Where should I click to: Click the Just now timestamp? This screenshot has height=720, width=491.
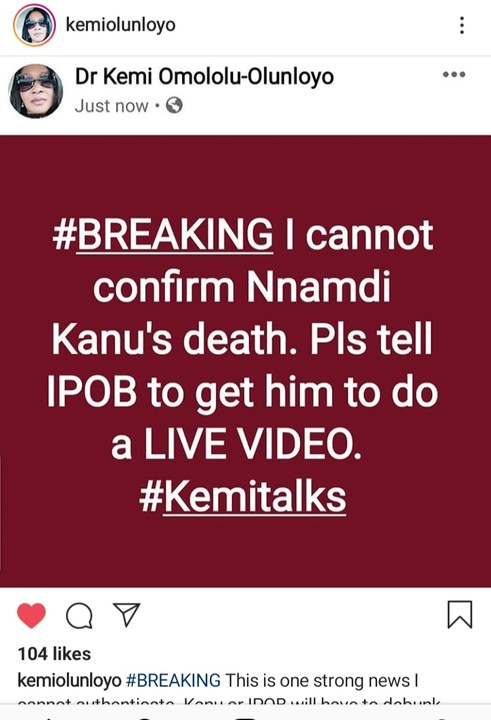click(112, 106)
